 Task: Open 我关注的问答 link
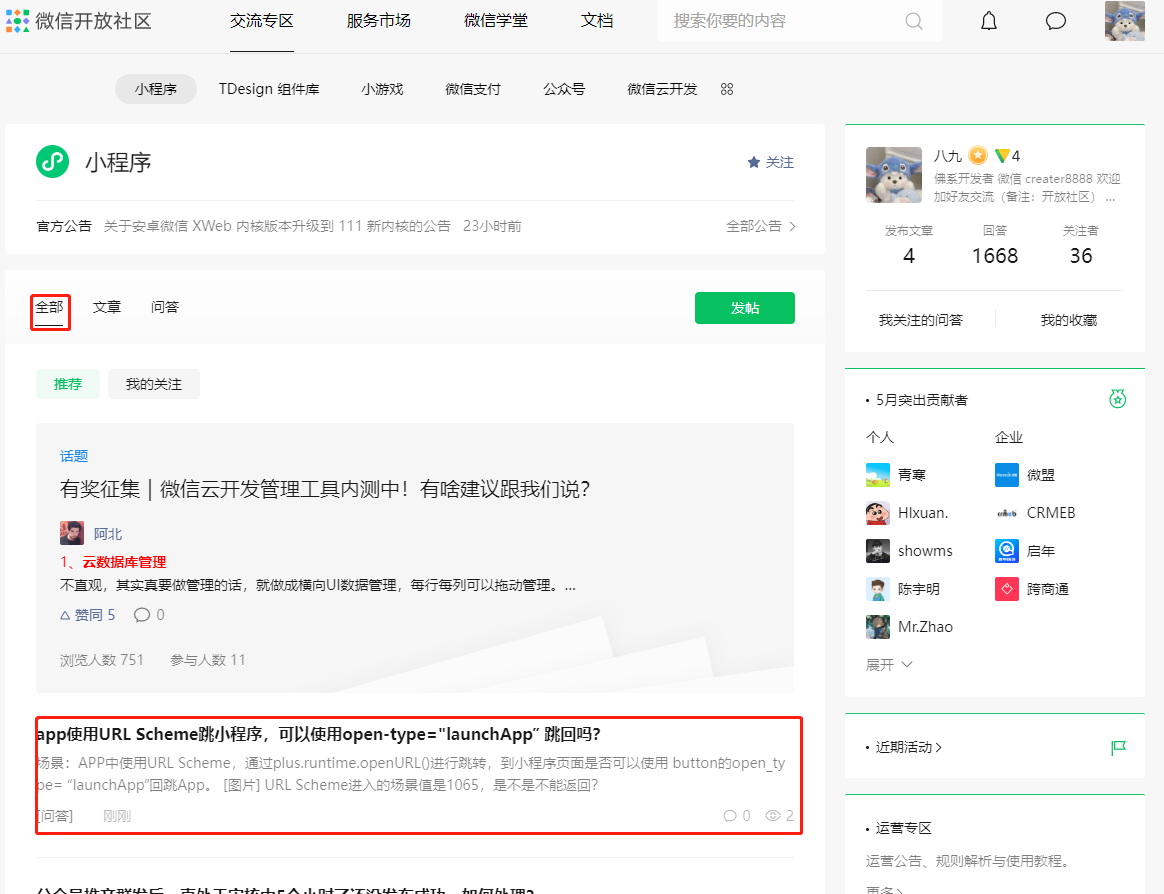[x=921, y=320]
